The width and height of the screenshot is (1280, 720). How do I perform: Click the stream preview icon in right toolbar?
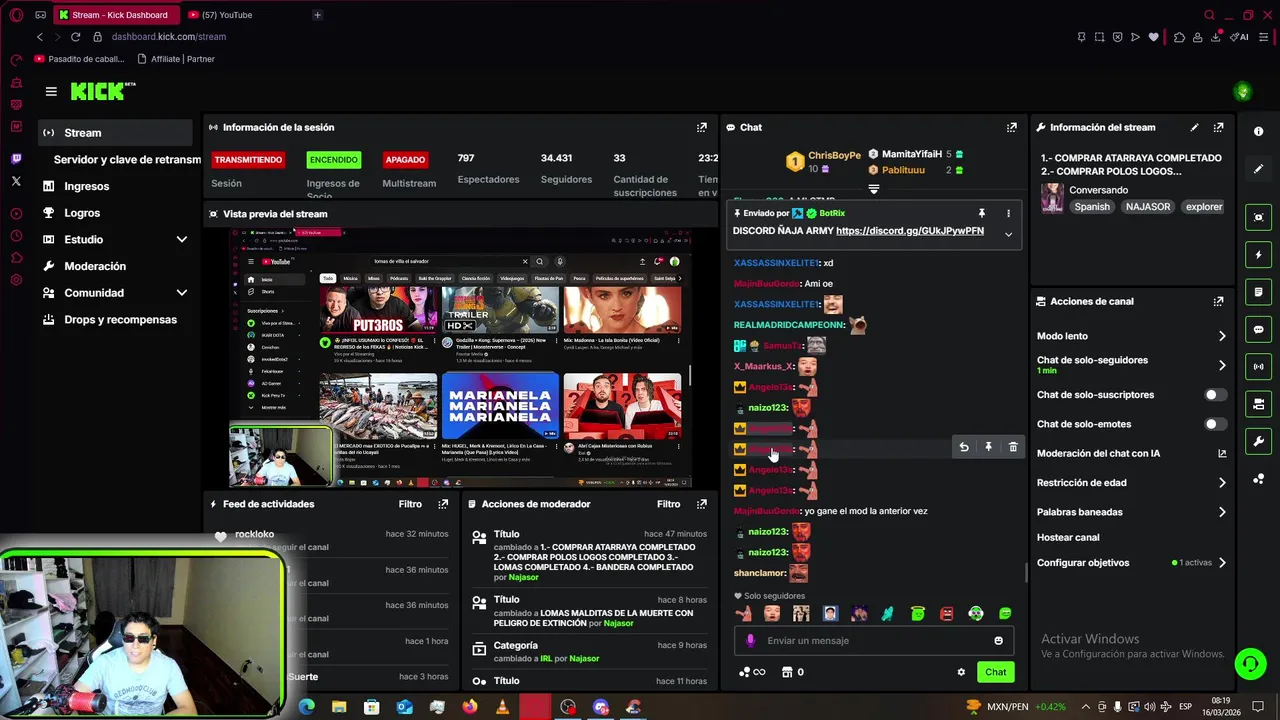[1258, 217]
